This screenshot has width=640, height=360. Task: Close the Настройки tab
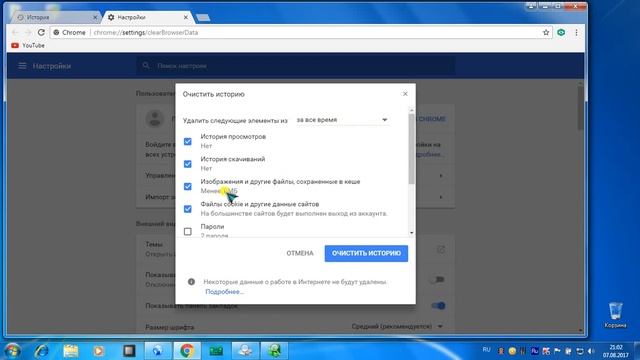(186, 18)
